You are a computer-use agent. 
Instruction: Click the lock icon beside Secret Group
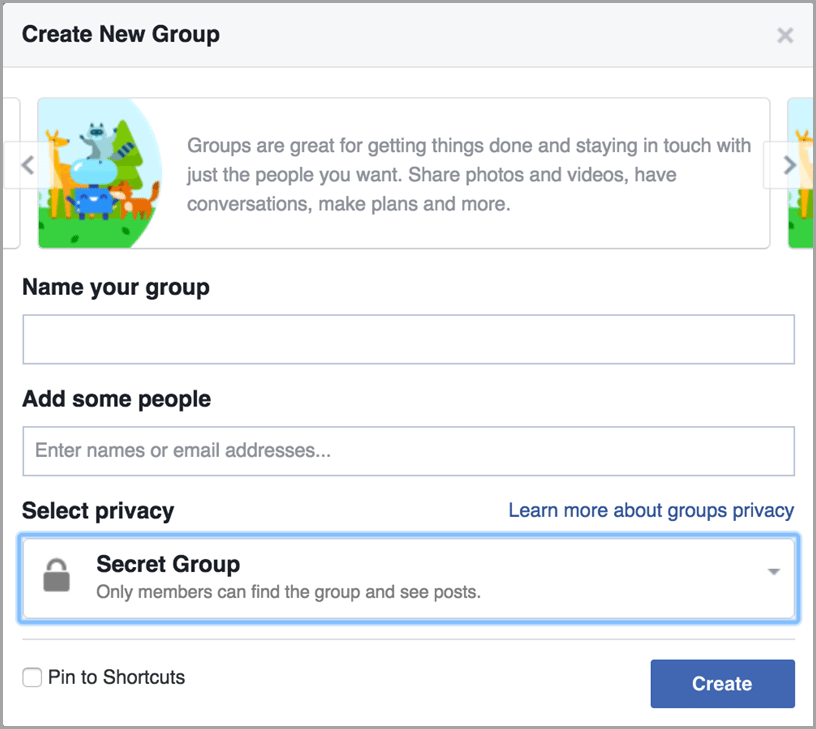pos(56,575)
